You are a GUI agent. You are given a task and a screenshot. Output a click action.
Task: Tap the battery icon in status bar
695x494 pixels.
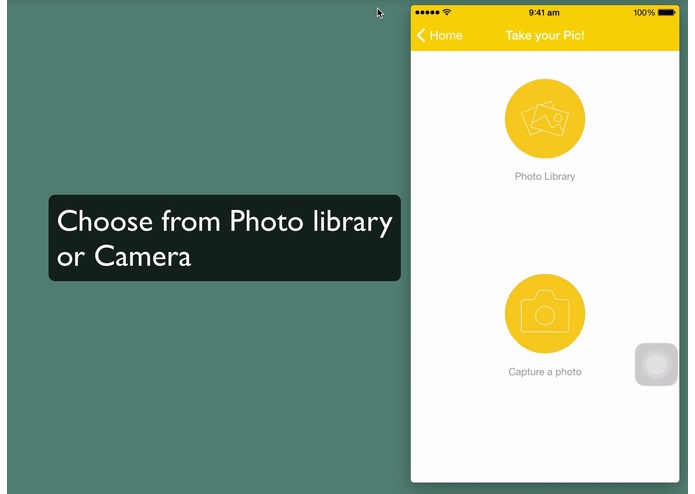pos(667,12)
